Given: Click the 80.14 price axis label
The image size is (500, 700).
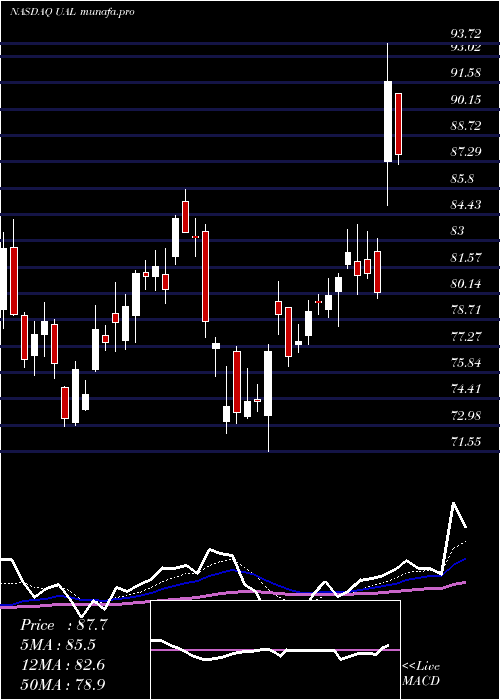Looking at the screenshot, I should 466,283.
